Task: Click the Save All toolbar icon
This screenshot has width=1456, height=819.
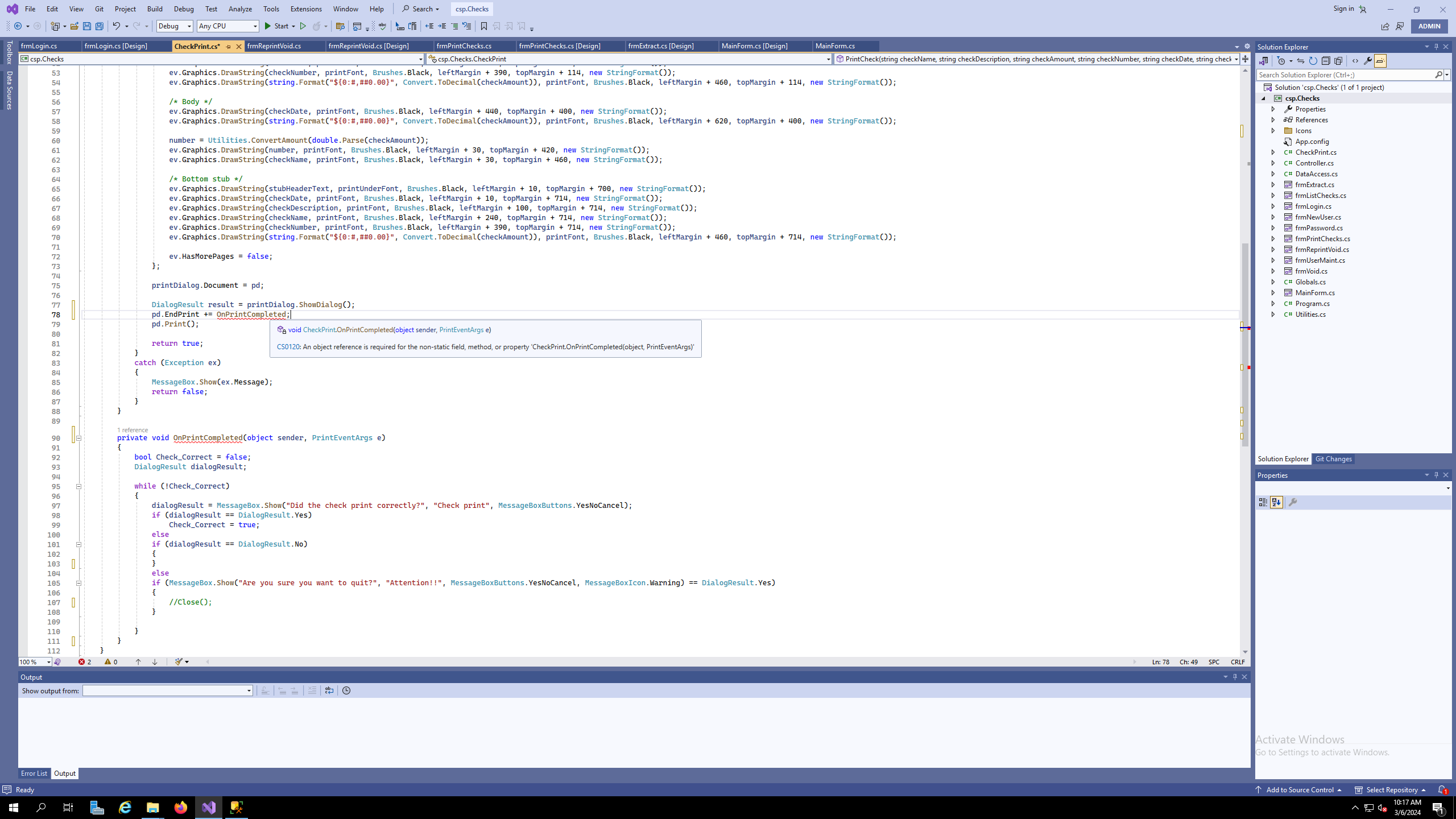Action: coord(100,26)
